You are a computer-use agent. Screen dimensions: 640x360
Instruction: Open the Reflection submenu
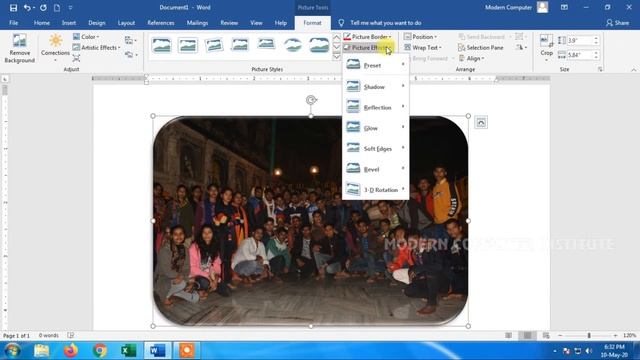[x=376, y=107]
